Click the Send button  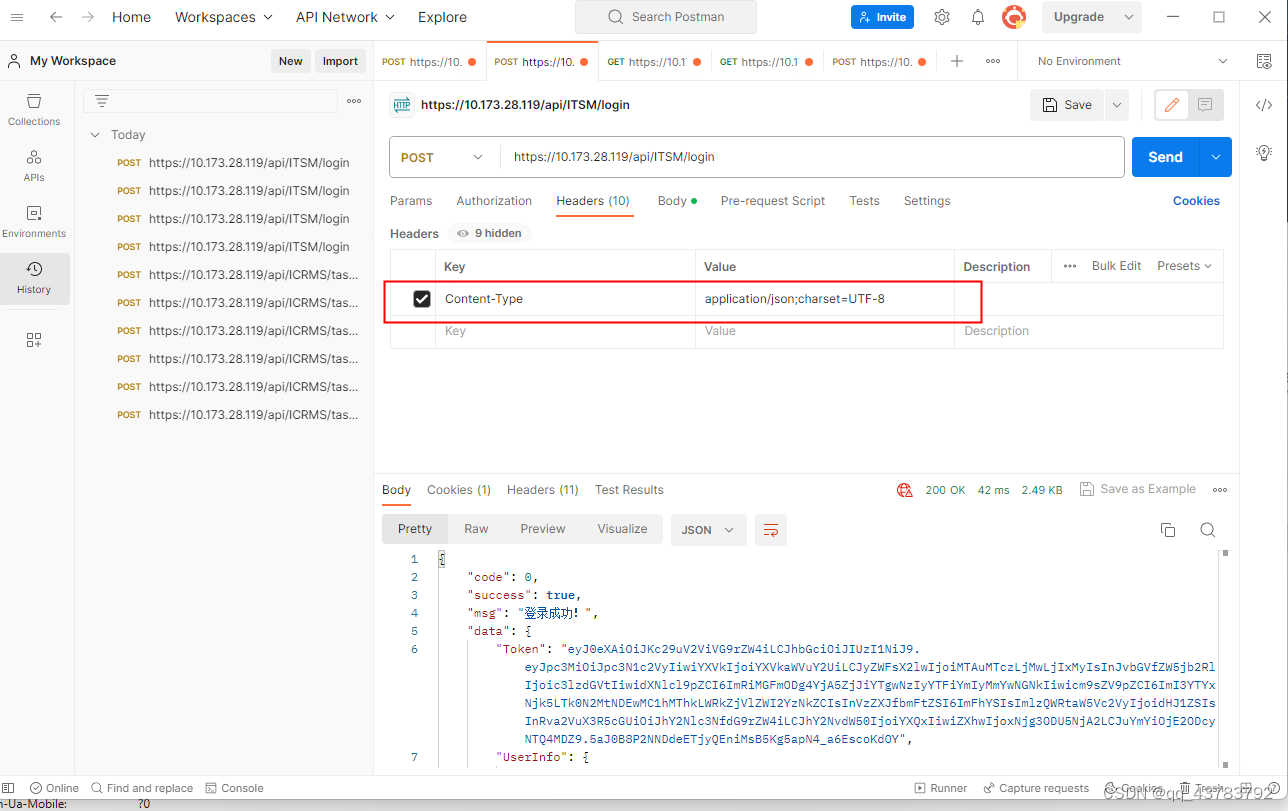(1163, 157)
